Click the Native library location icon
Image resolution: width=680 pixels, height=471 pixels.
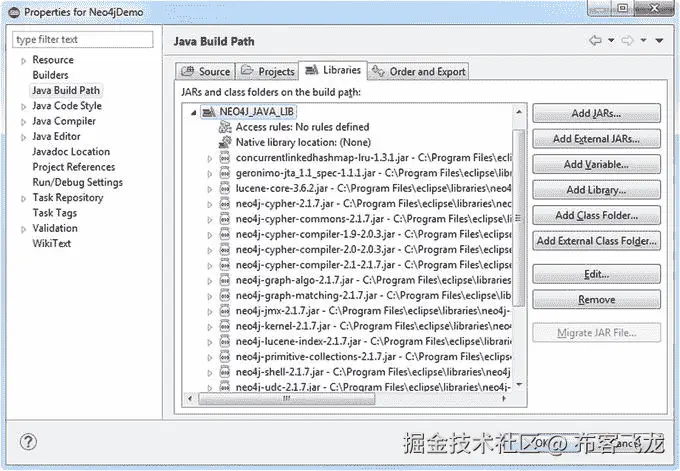click(225, 142)
